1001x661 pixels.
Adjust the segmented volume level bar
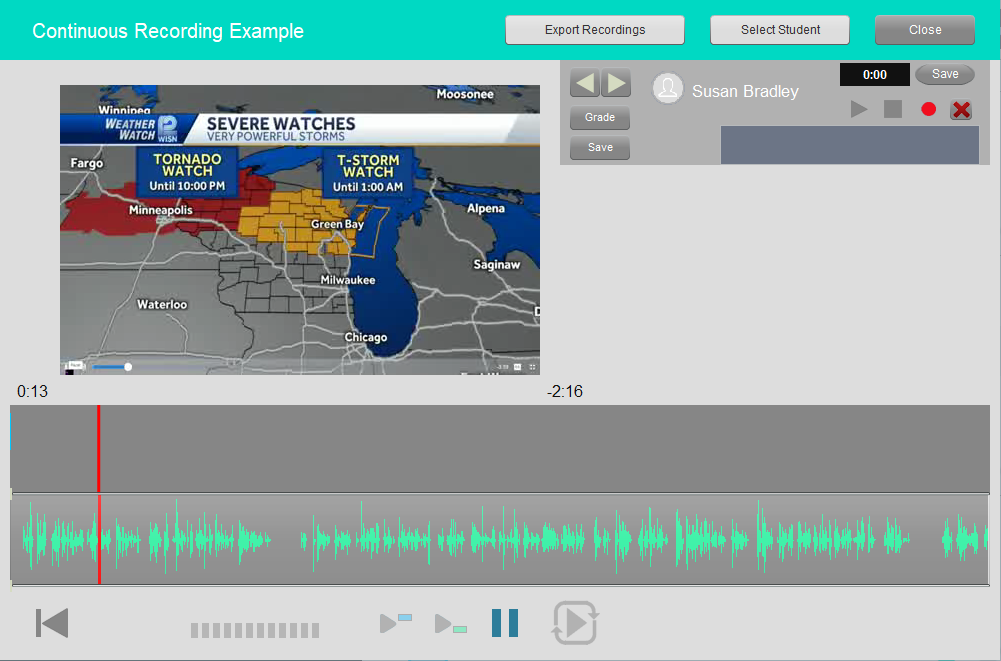(255, 630)
